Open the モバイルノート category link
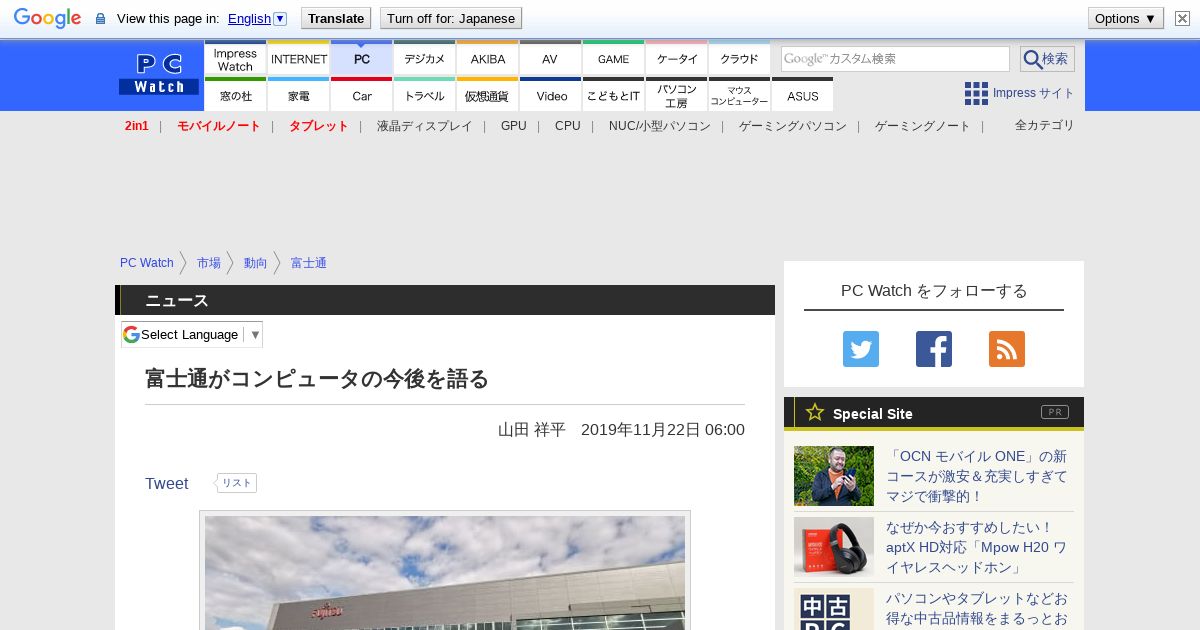1200x630 pixels. (x=218, y=126)
